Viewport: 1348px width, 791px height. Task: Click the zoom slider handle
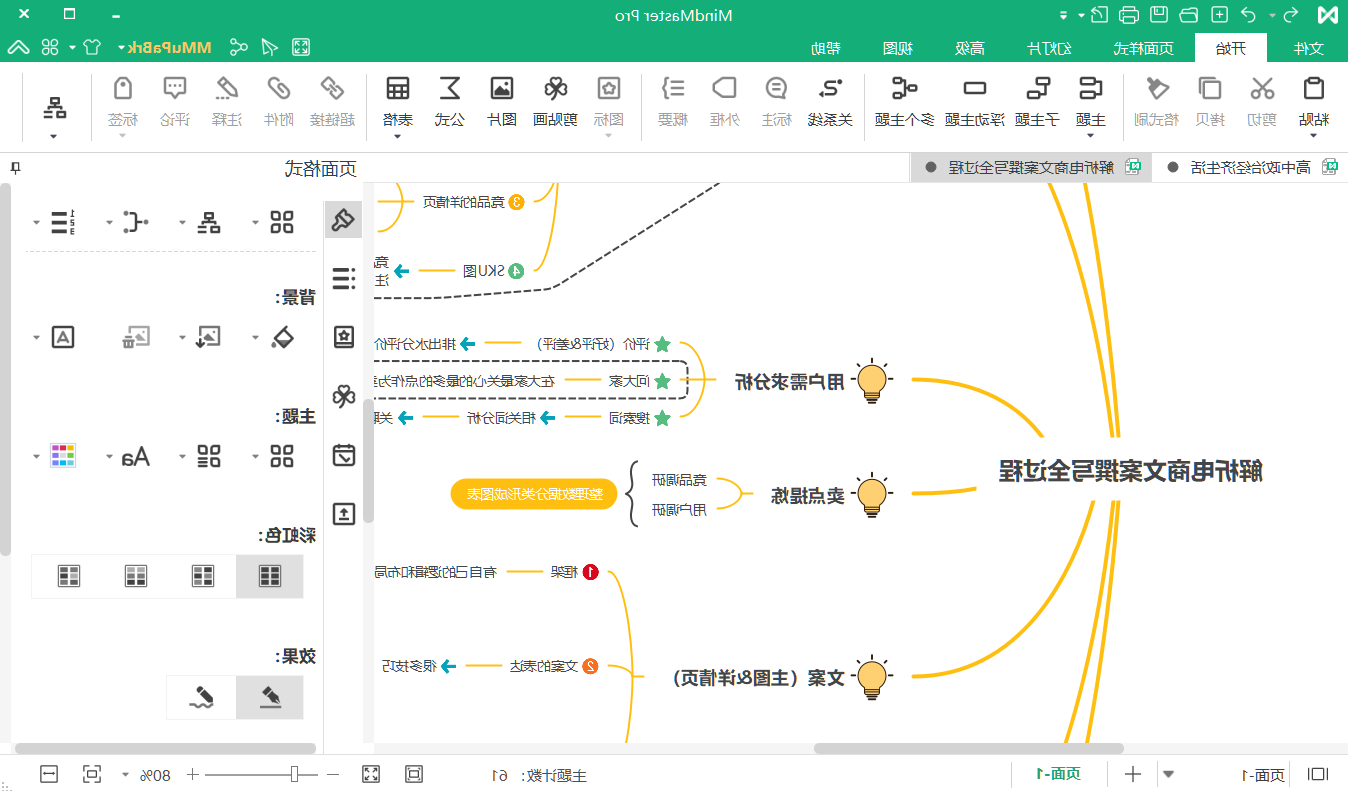click(x=294, y=774)
